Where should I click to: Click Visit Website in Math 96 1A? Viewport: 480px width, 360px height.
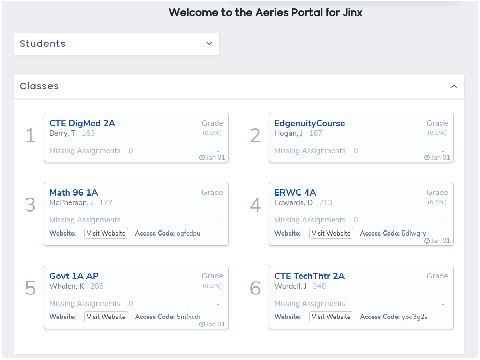(x=106, y=233)
